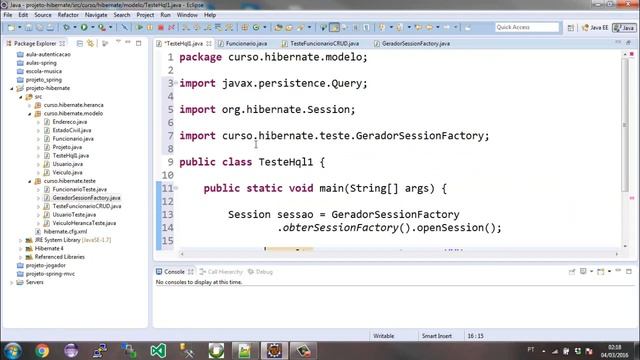
Task: Expand the Servers project node
Action: click(x=12, y=282)
